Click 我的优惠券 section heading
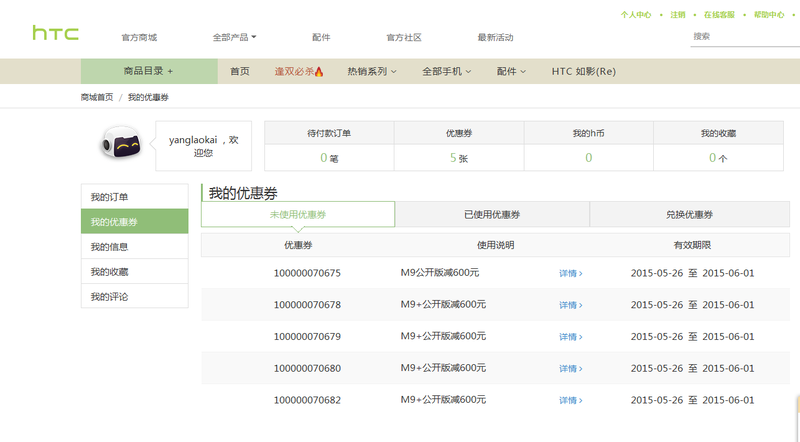 point(243,193)
